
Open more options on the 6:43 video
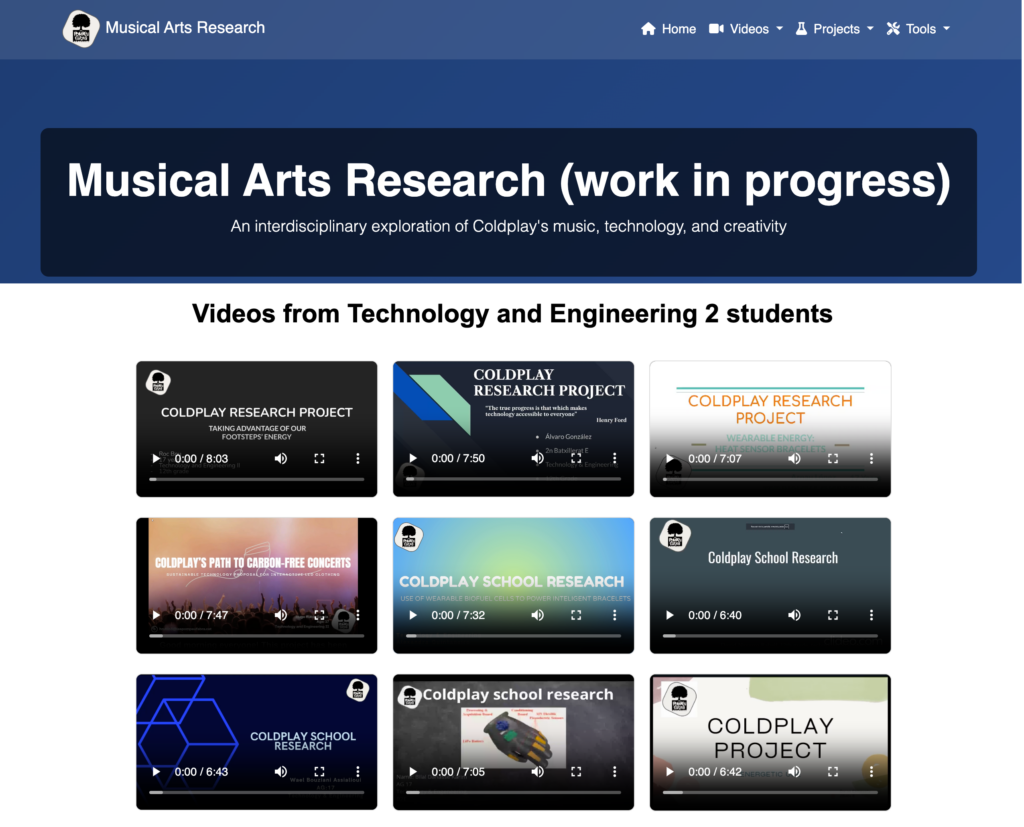[x=358, y=772]
